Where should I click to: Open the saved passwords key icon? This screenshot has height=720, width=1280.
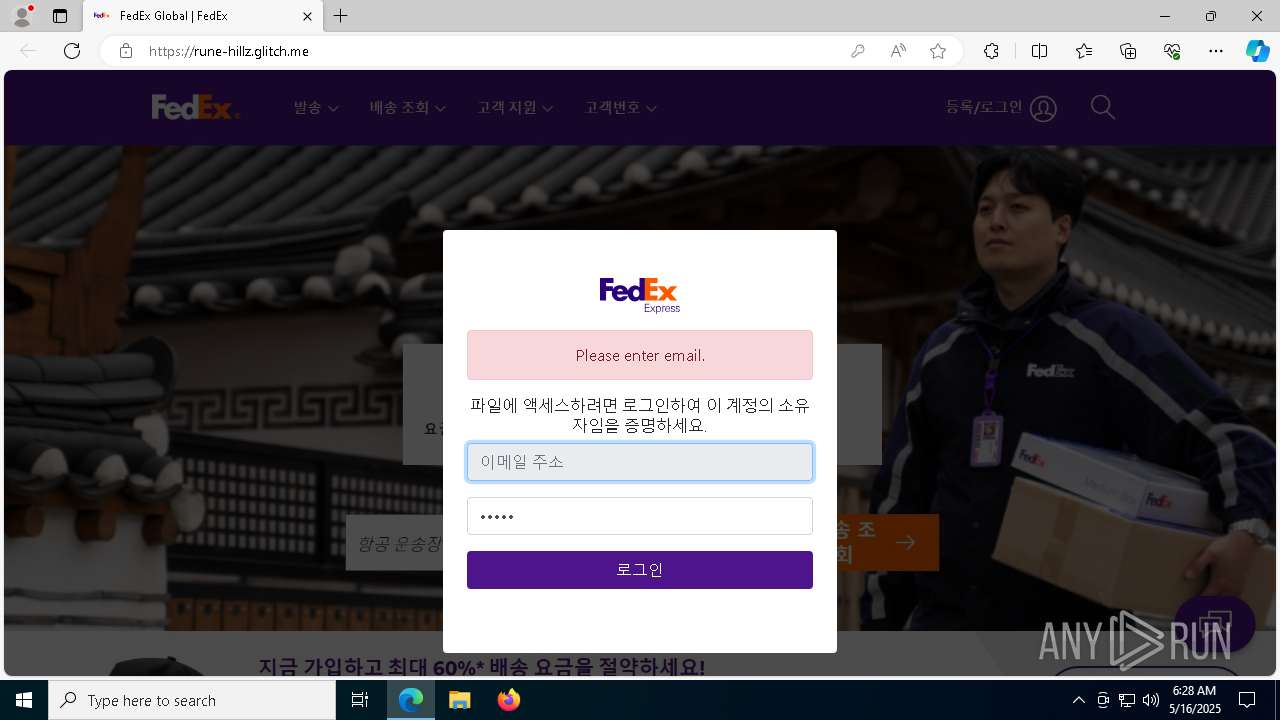pyautogui.click(x=858, y=51)
